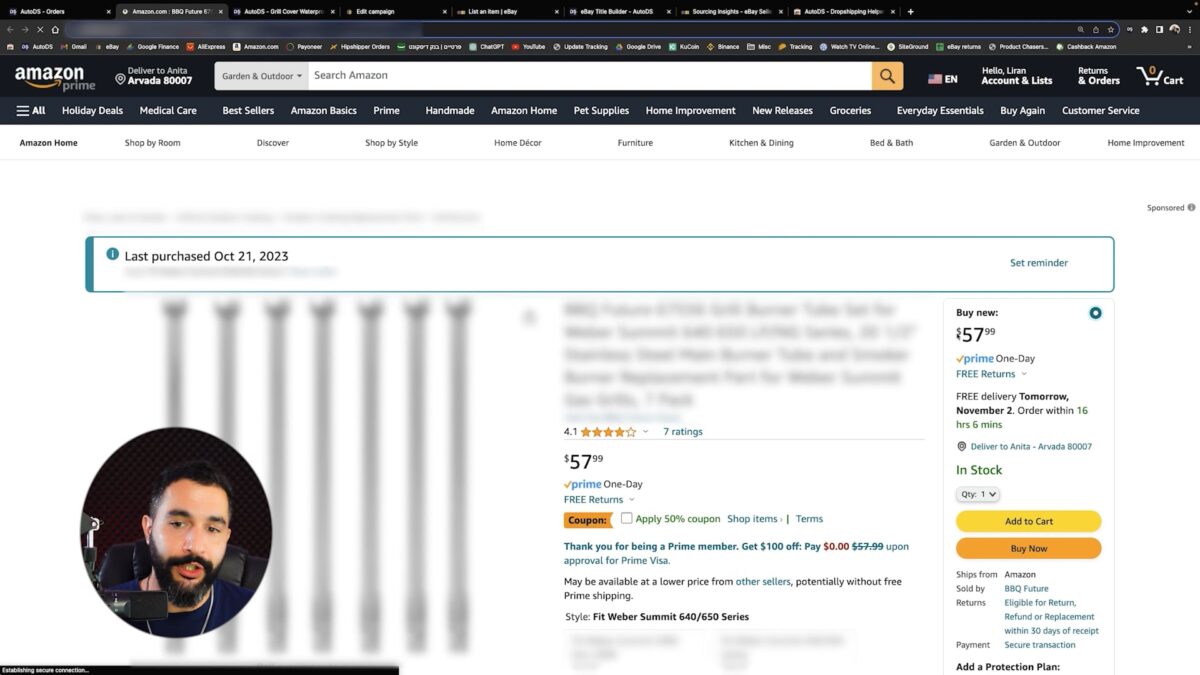Click the Search Amazon input field

point(589,76)
